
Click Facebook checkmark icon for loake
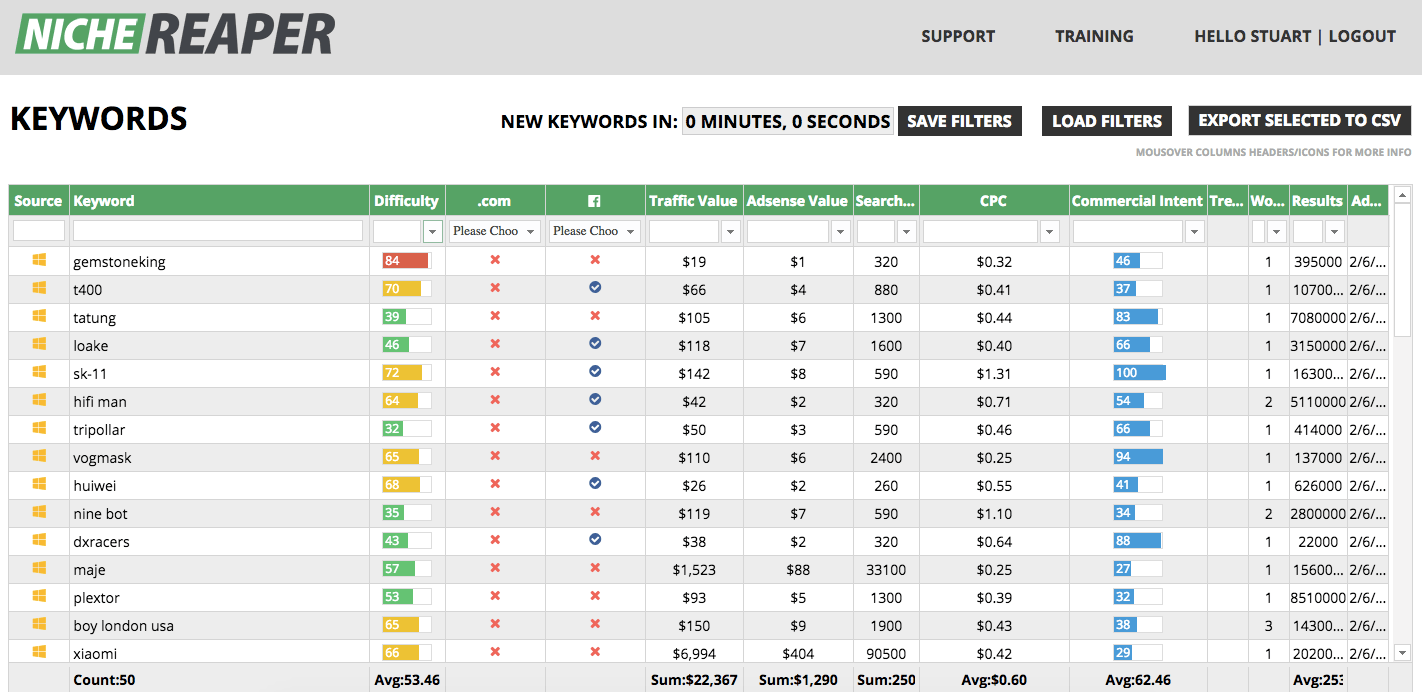pyautogui.click(x=595, y=343)
